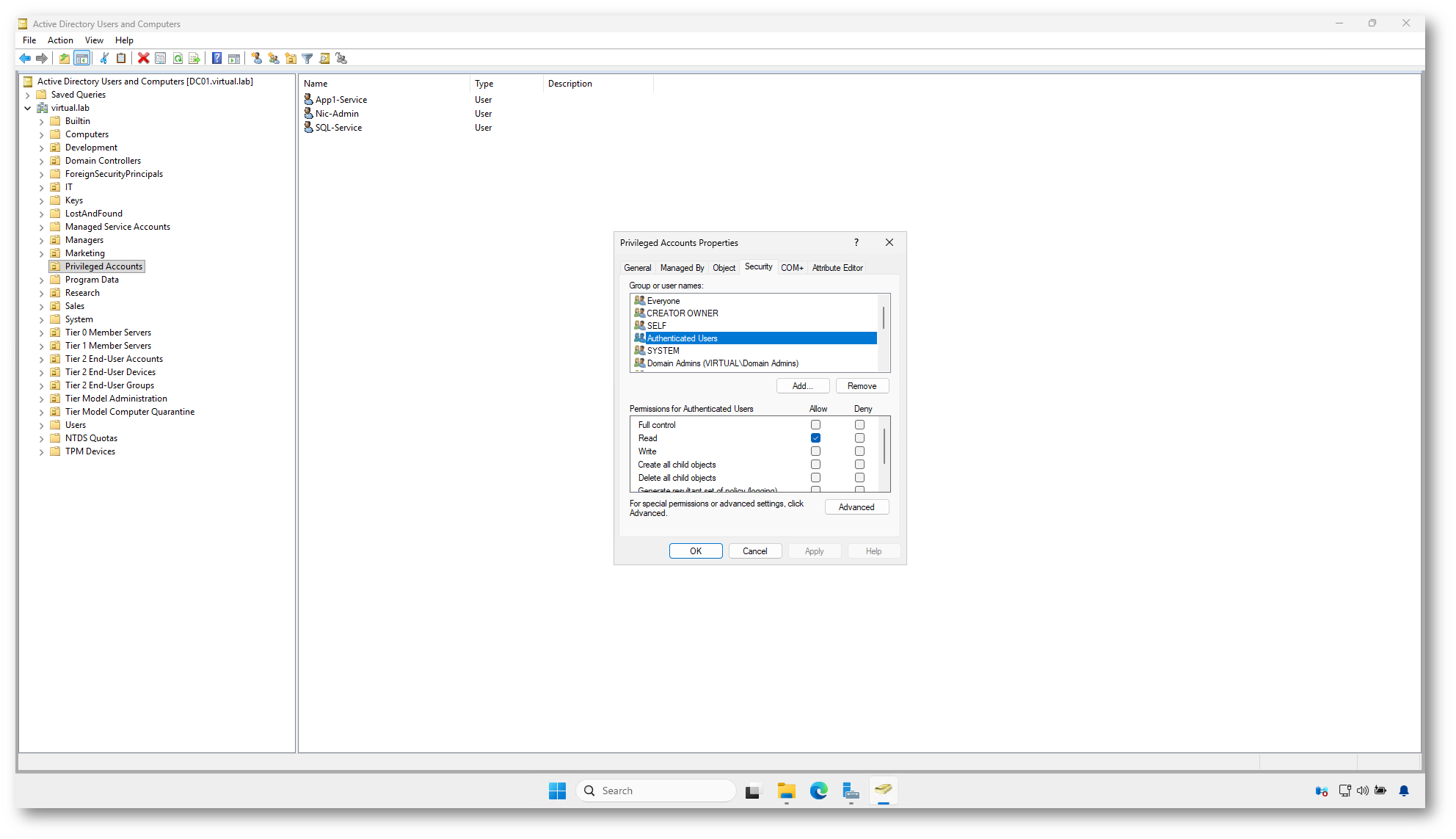The height and width of the screenshot is (839, 1456).
Task: Sort the list by the Name column header
Action: coord(385,84)
